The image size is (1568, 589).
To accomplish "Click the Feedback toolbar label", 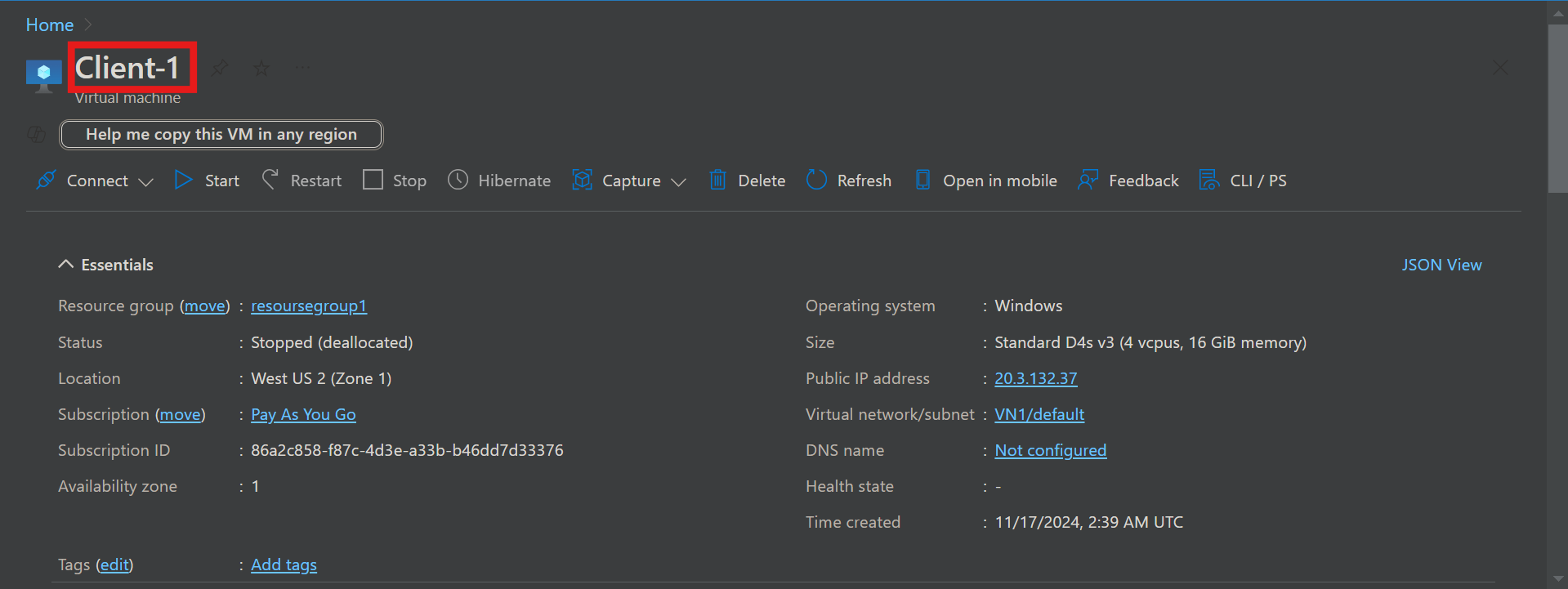I will pos(1144,181).
